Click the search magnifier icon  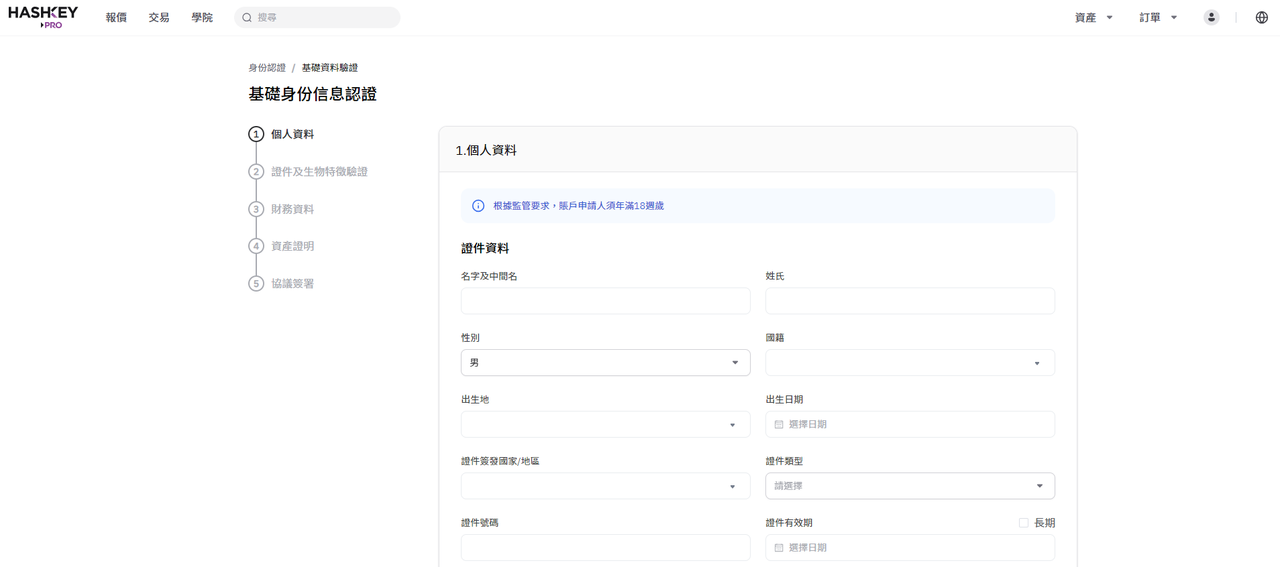tap(247, 18)
